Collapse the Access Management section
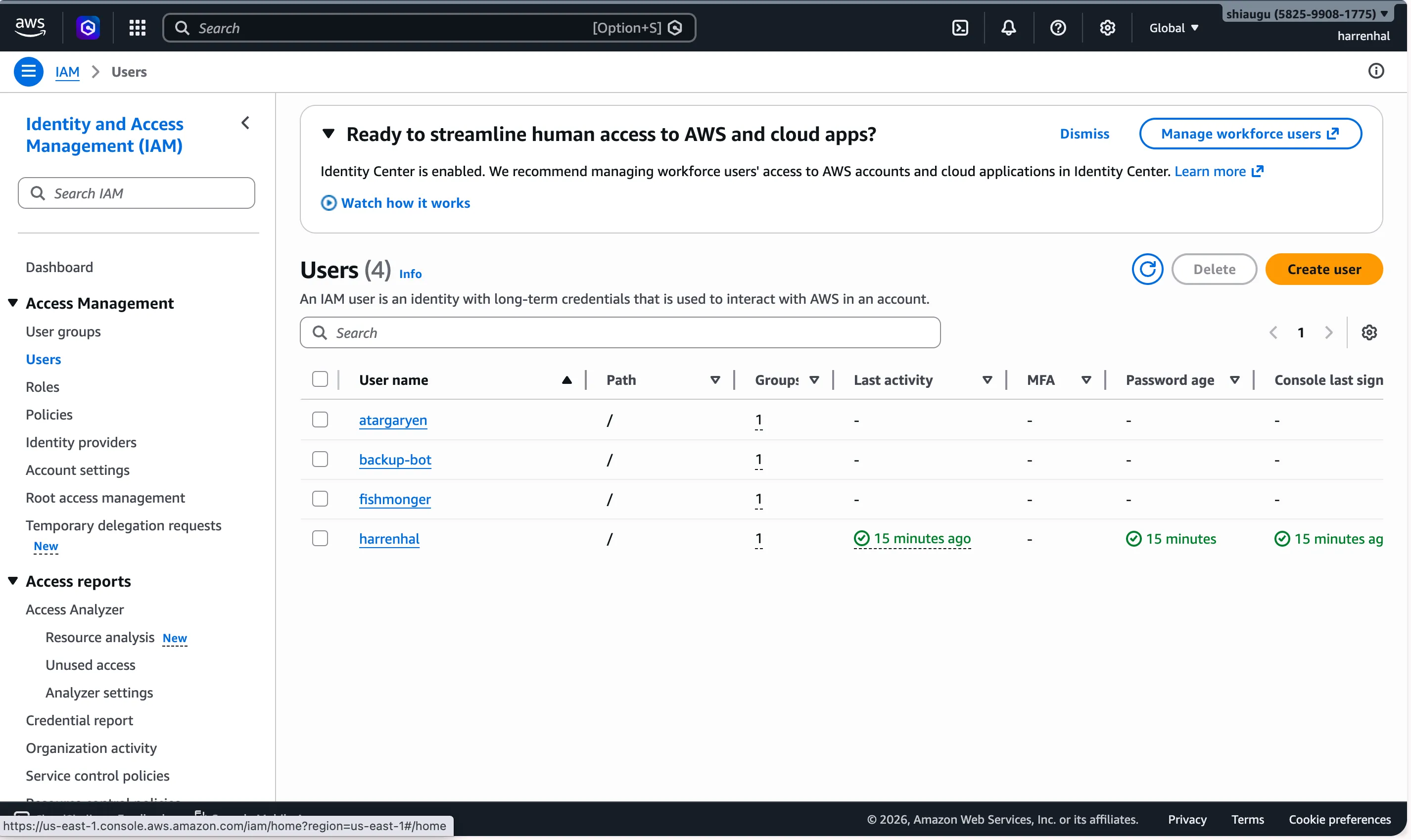This screenshot has height=840, width=1411. [x=12, y=303]
